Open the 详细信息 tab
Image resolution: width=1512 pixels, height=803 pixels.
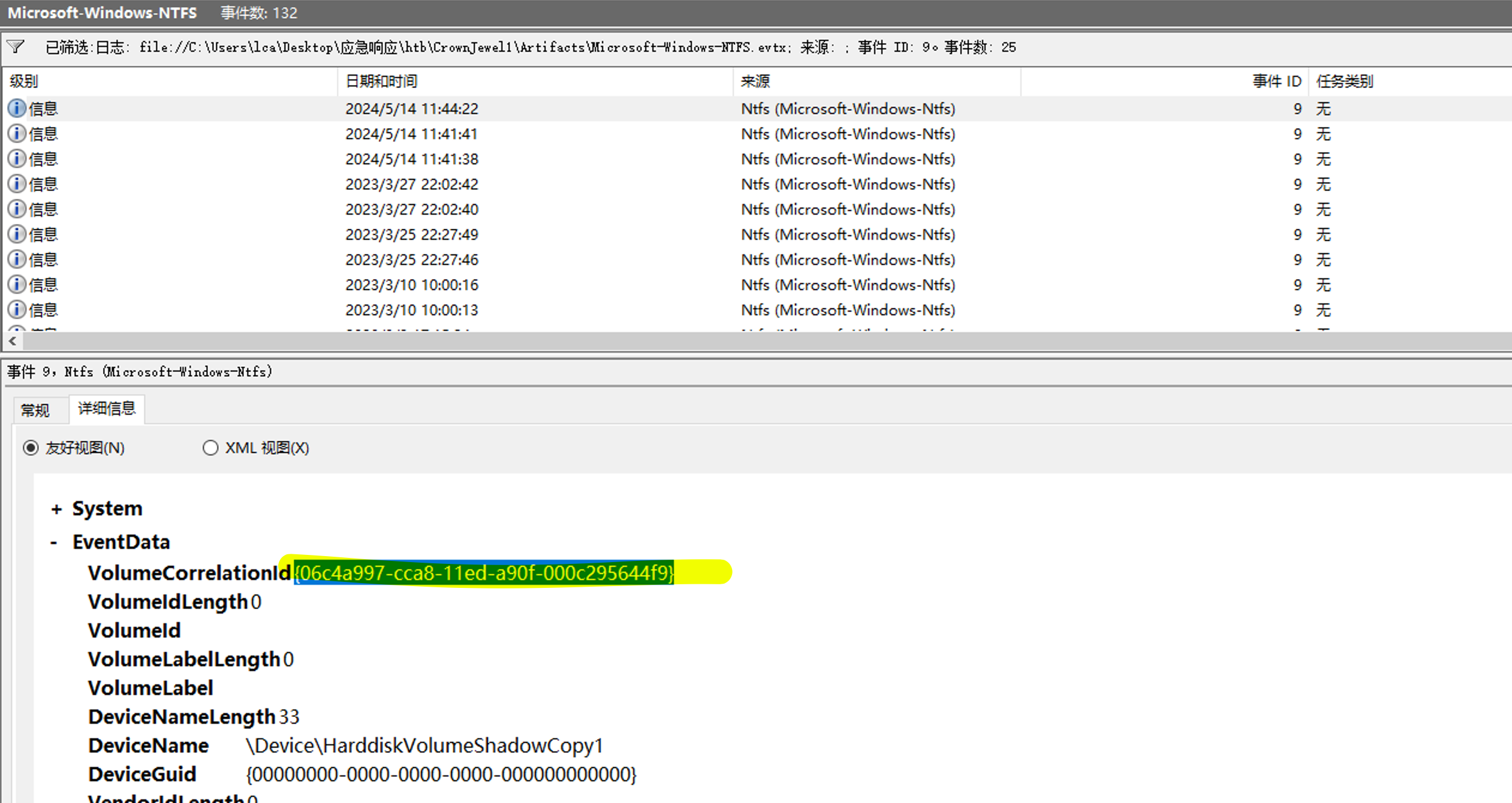pyautogui.click(x=107, y=409)
